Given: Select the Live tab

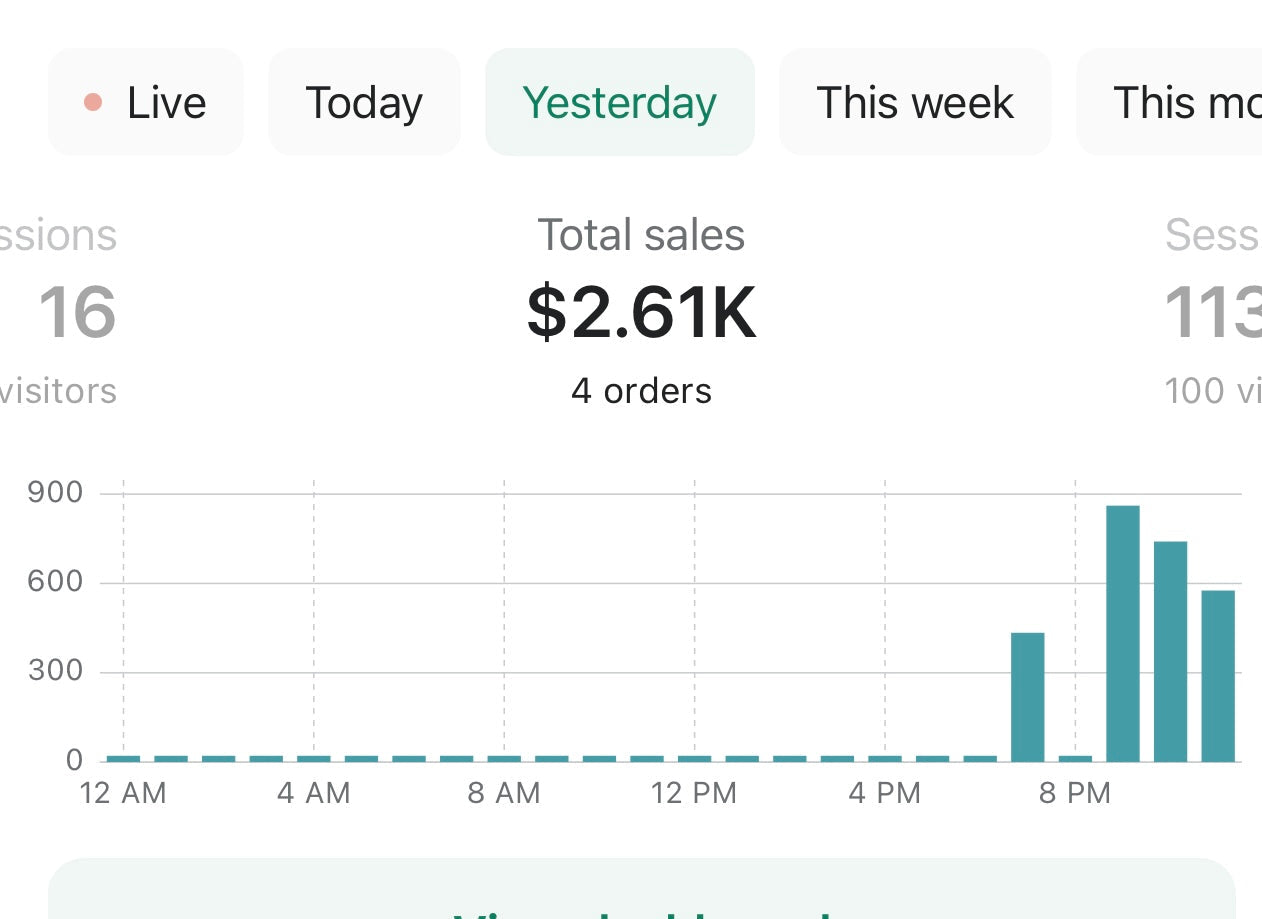Looking at the screenshot, I should coord(146,102).
